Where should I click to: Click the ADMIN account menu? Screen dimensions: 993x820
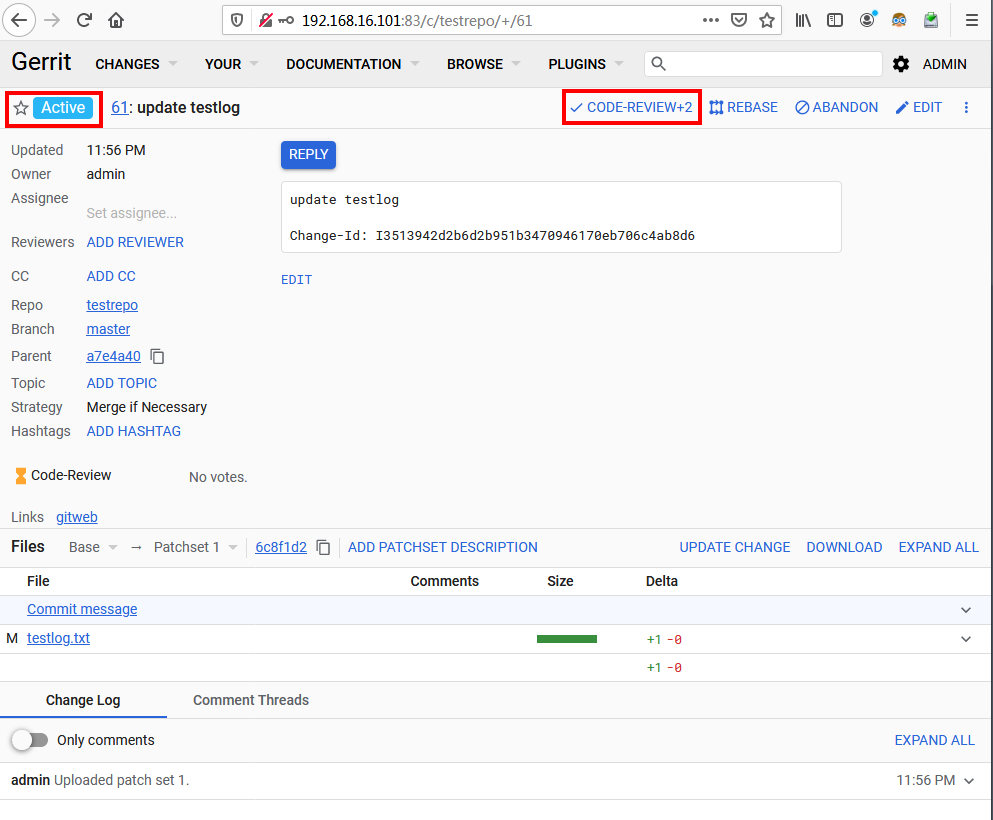944,64
